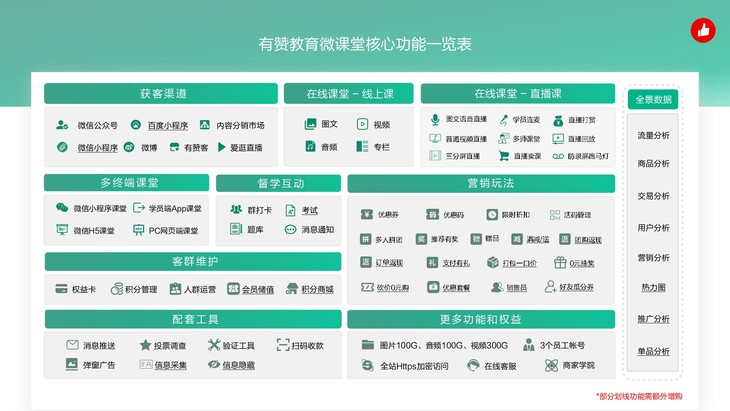Click the 营销玩法 section header
This screenshot has height=411, width=730.
(x=481, y=183)
